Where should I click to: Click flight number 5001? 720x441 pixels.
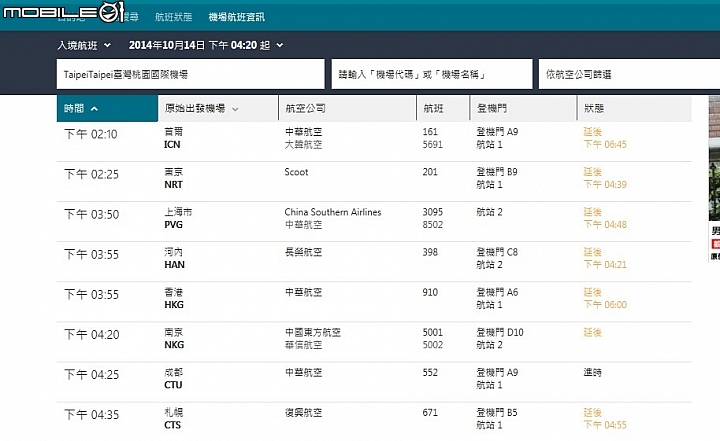click(433, 332)
